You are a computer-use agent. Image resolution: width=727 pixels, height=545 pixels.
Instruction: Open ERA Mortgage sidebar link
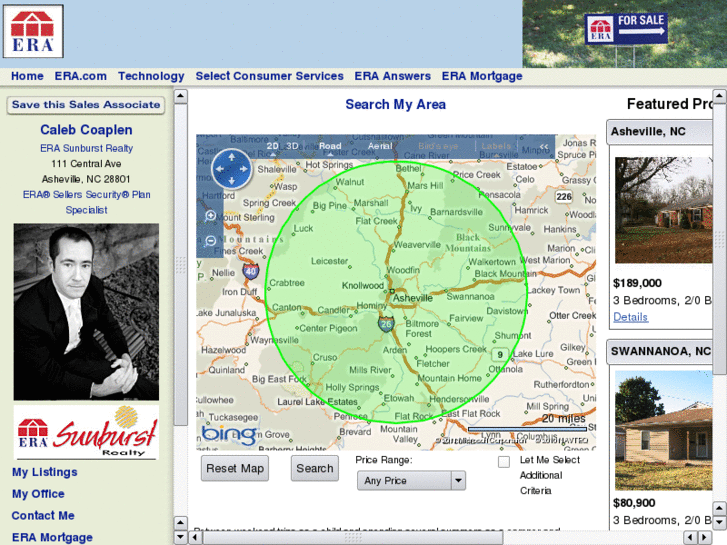tap(52, 538)
